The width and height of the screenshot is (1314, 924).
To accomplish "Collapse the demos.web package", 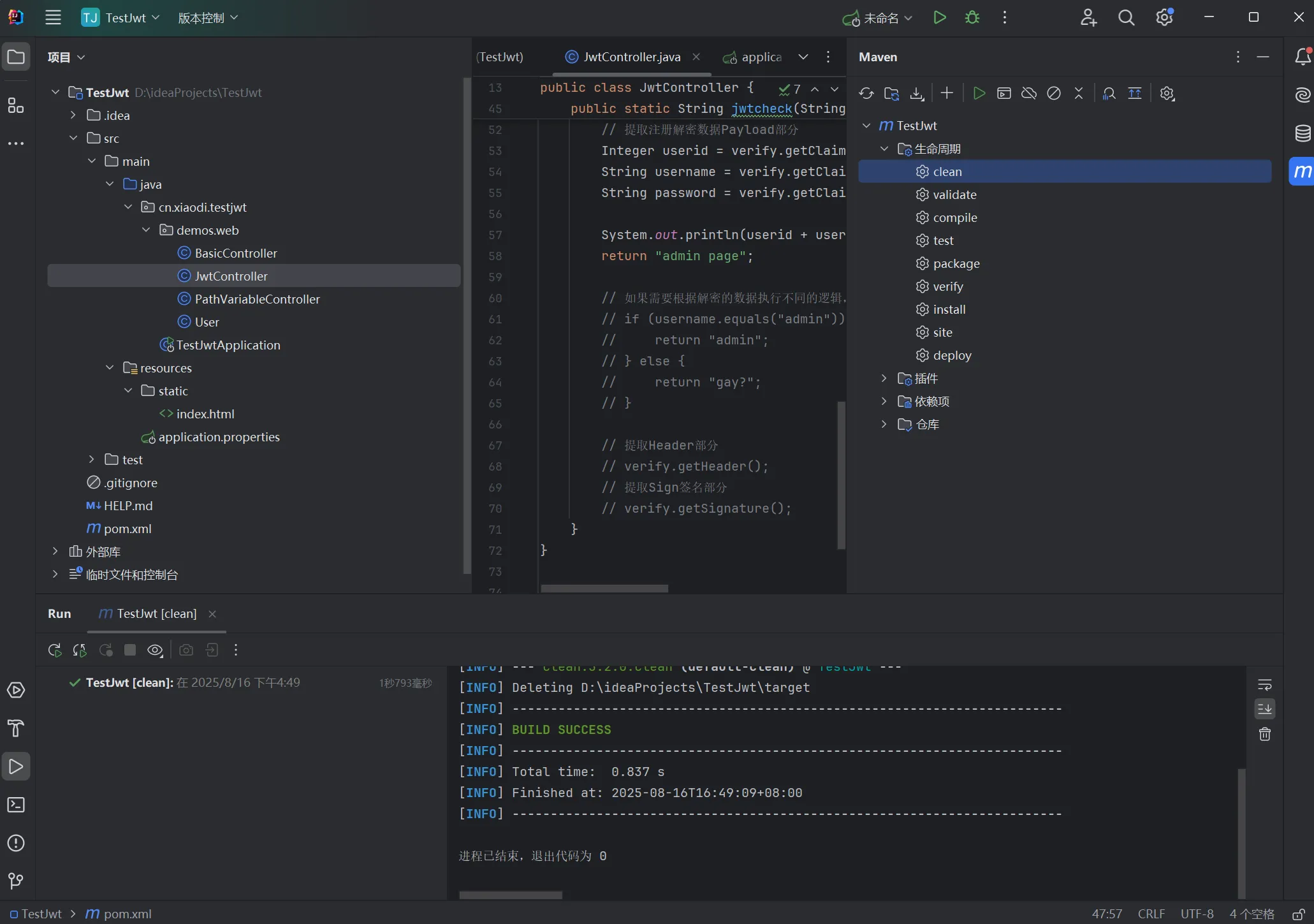I will point(146,230).
